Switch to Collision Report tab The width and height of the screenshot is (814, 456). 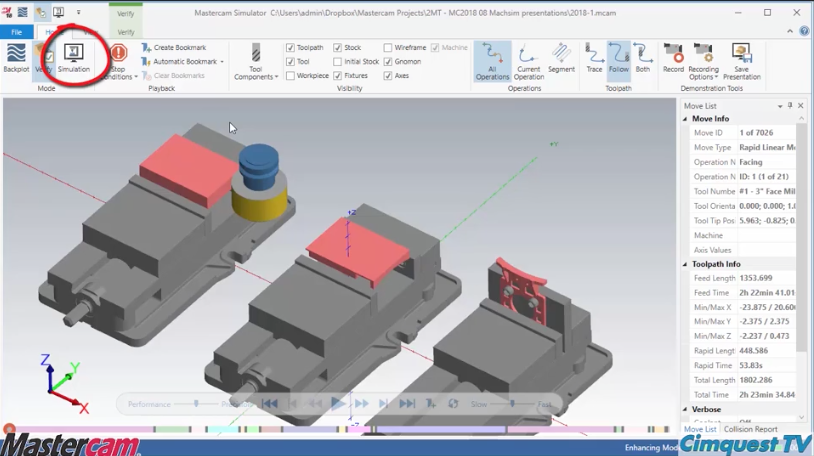tap(751, 429)
